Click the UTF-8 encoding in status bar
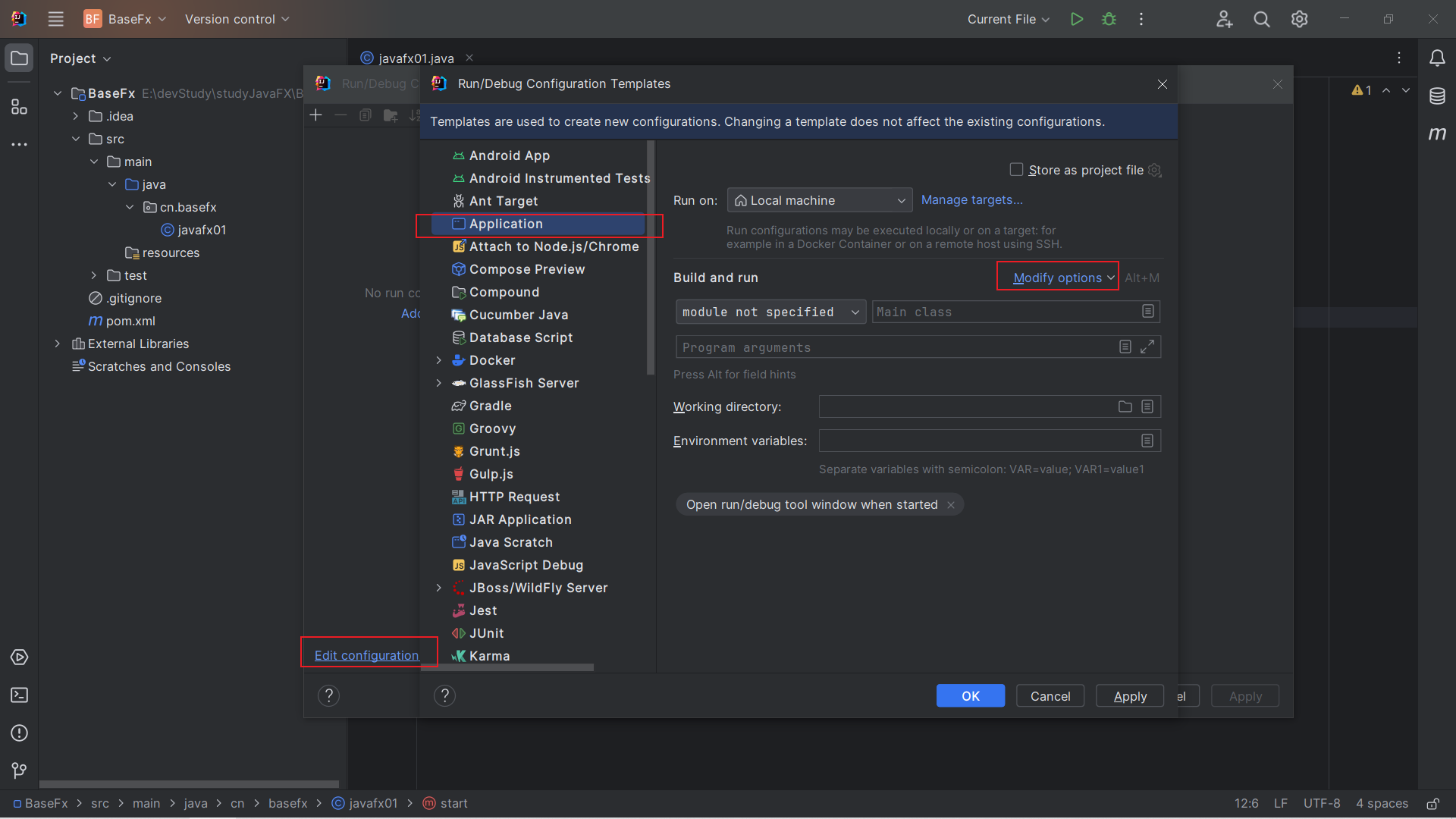 (x=1322, y=803)
